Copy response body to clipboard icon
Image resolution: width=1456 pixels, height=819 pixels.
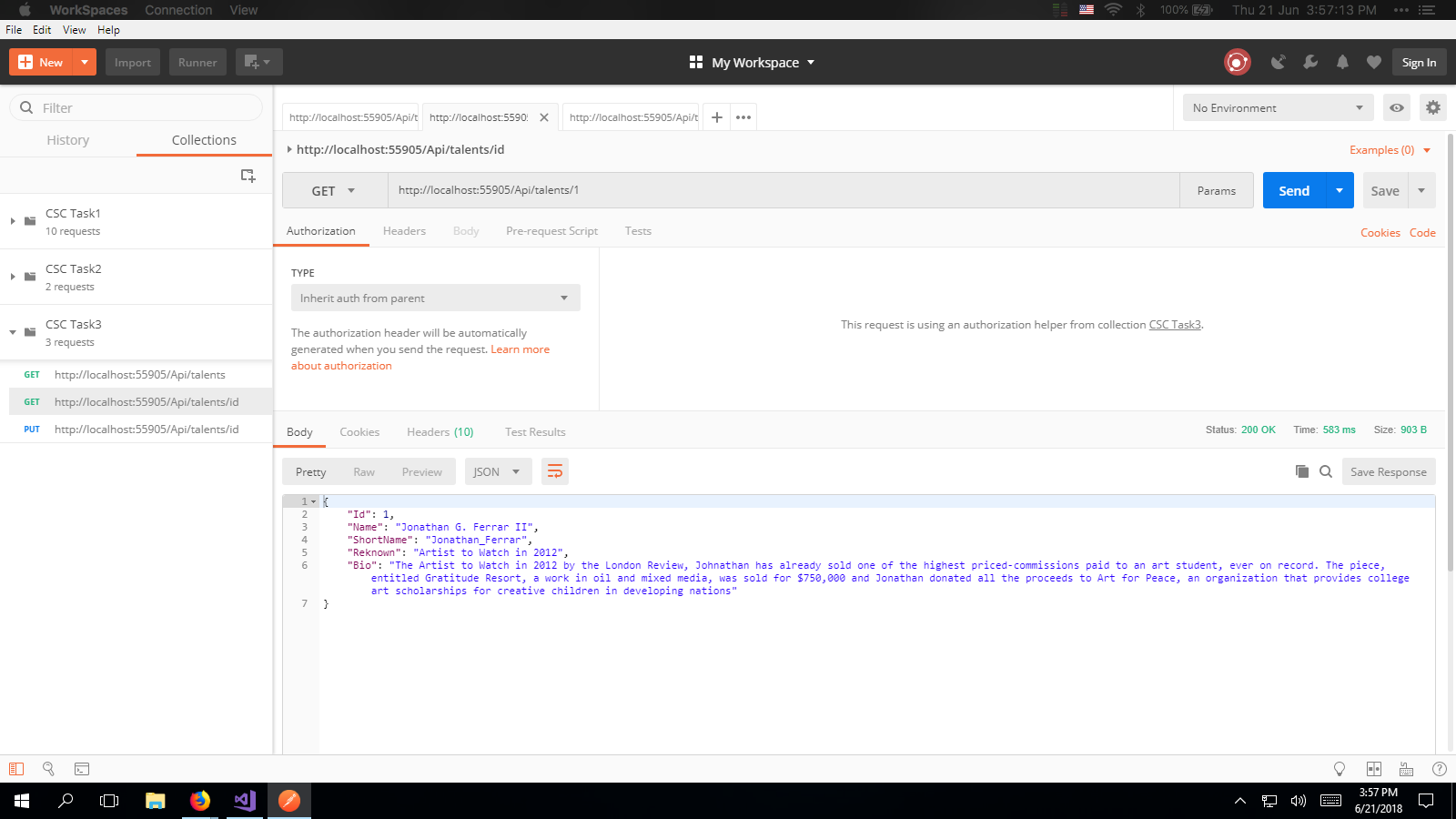click(1302, 471)
